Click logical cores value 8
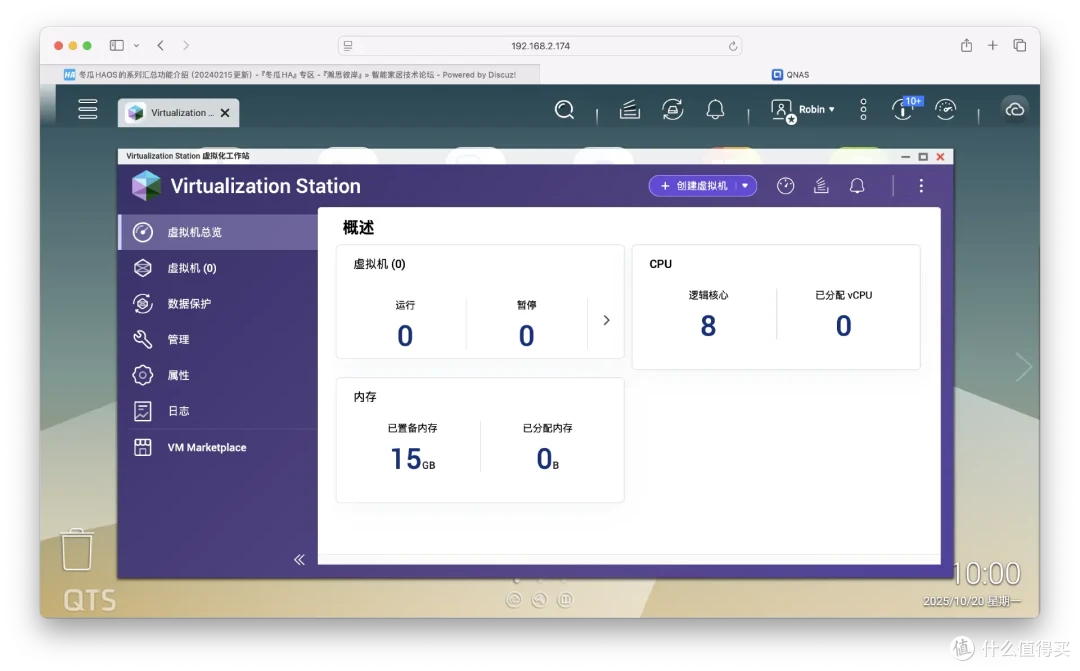 click(708, 326)
